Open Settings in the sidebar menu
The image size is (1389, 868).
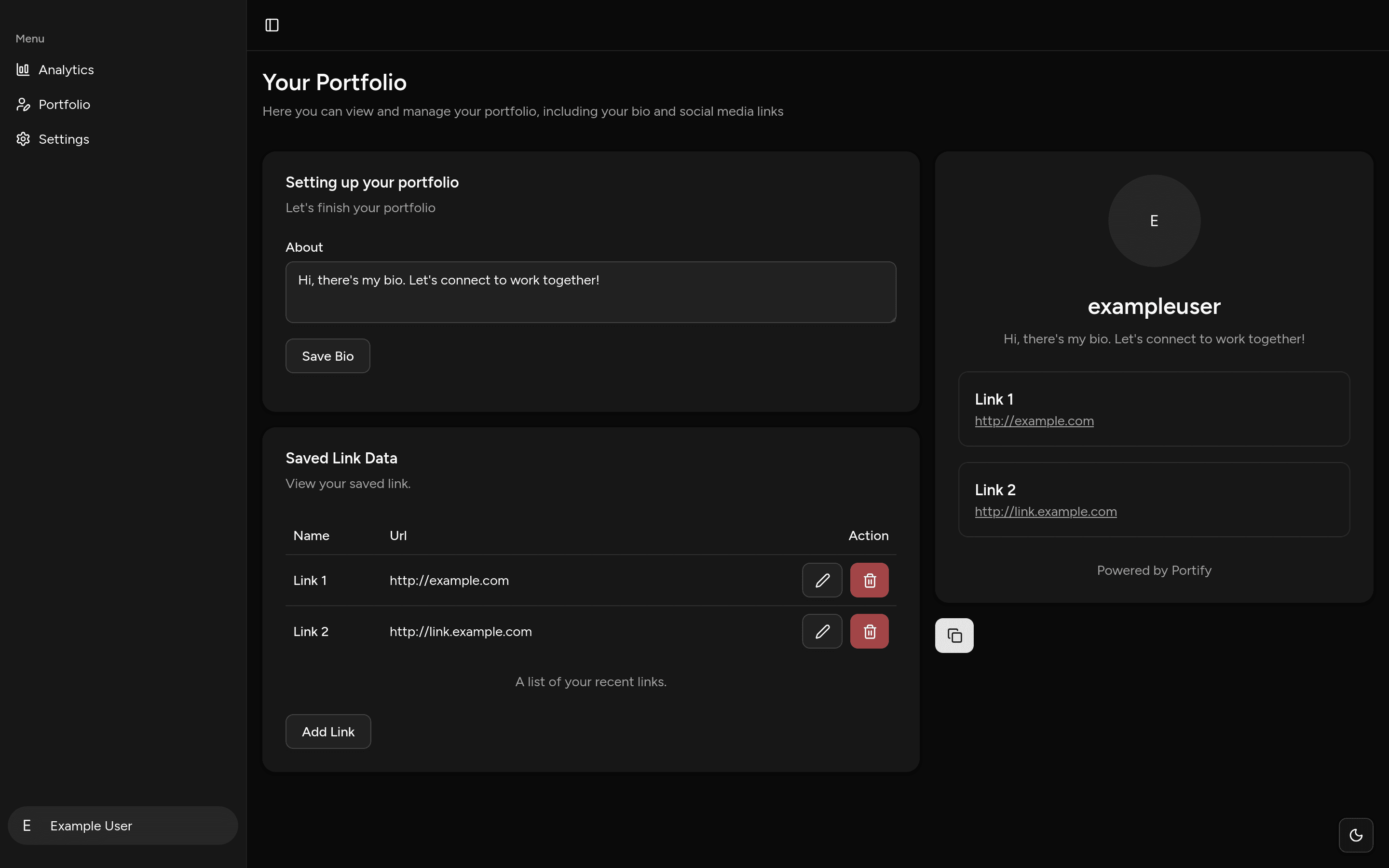point(64,139)
